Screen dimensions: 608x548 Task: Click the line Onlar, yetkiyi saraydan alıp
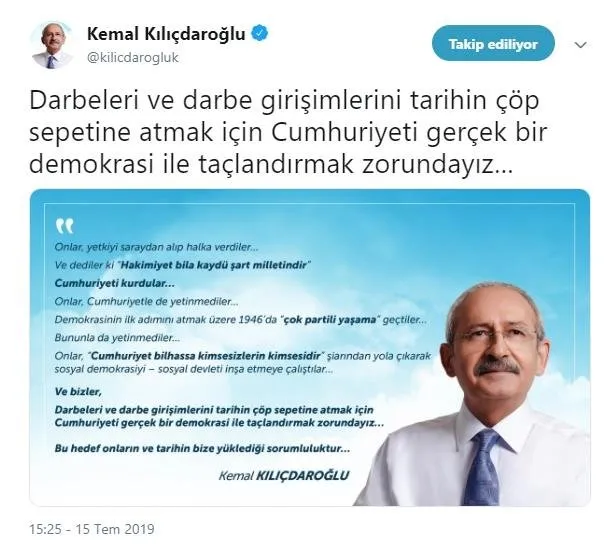(156, 247)
